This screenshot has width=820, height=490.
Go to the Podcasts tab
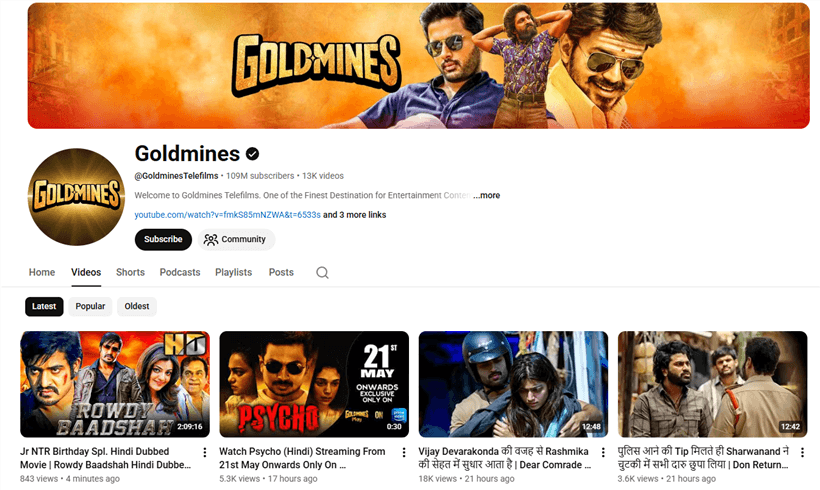pyautogui.click(x=180, y=272)
